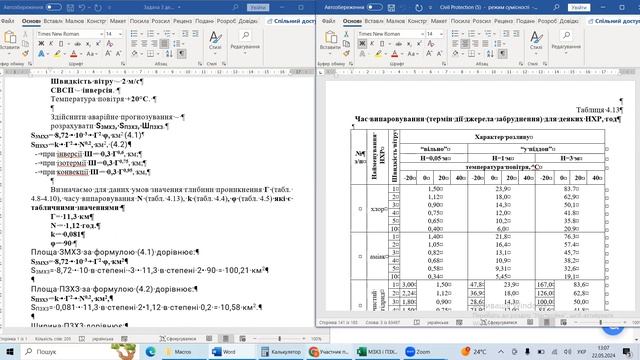640x360 pixels.
Task: Open font name dropdown in left Word window
Action: pyautogui.click(x=101, y=34)
